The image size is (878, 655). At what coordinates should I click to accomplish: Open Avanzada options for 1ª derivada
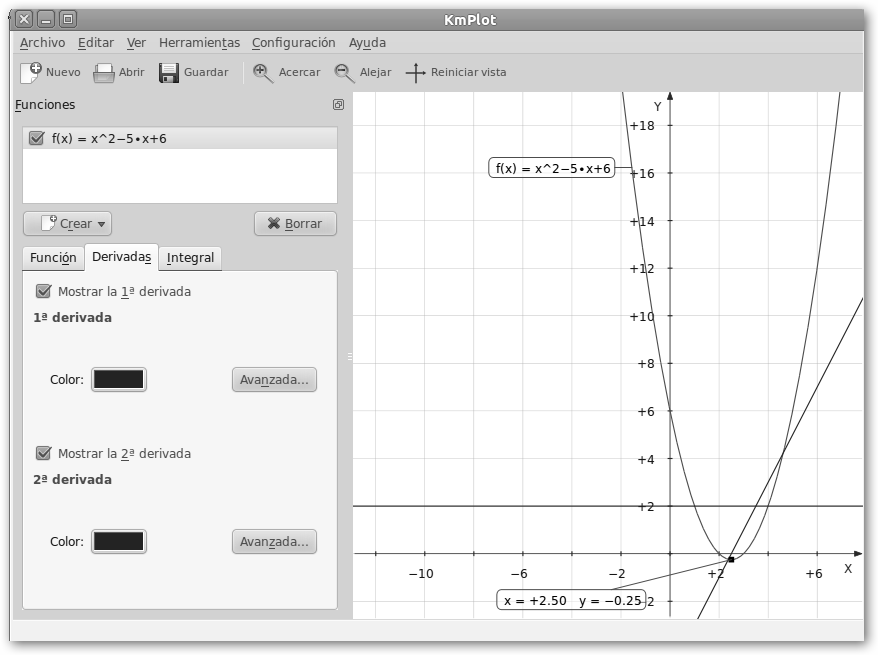[274, 379]
